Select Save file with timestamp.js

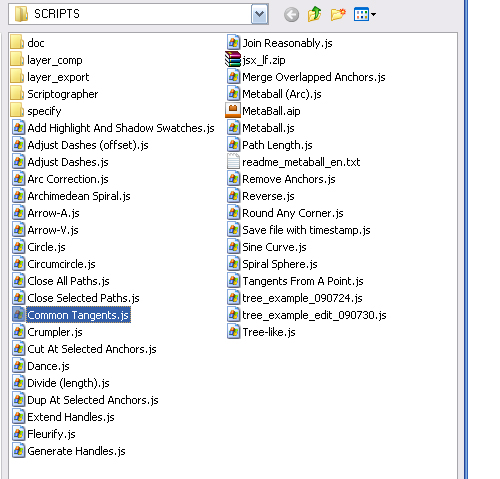299,230
